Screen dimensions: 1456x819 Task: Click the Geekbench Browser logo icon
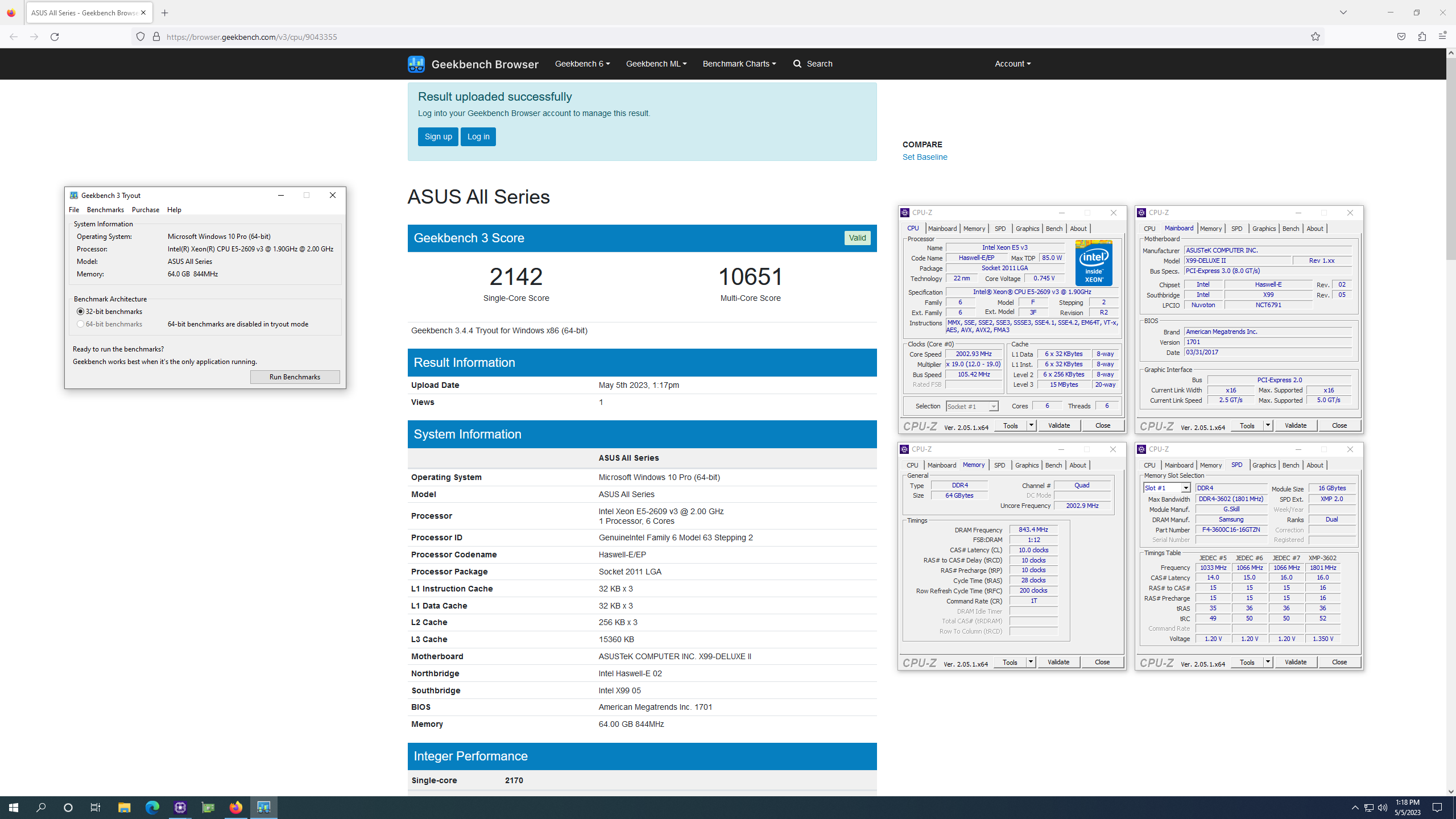[x=416, y=64]
